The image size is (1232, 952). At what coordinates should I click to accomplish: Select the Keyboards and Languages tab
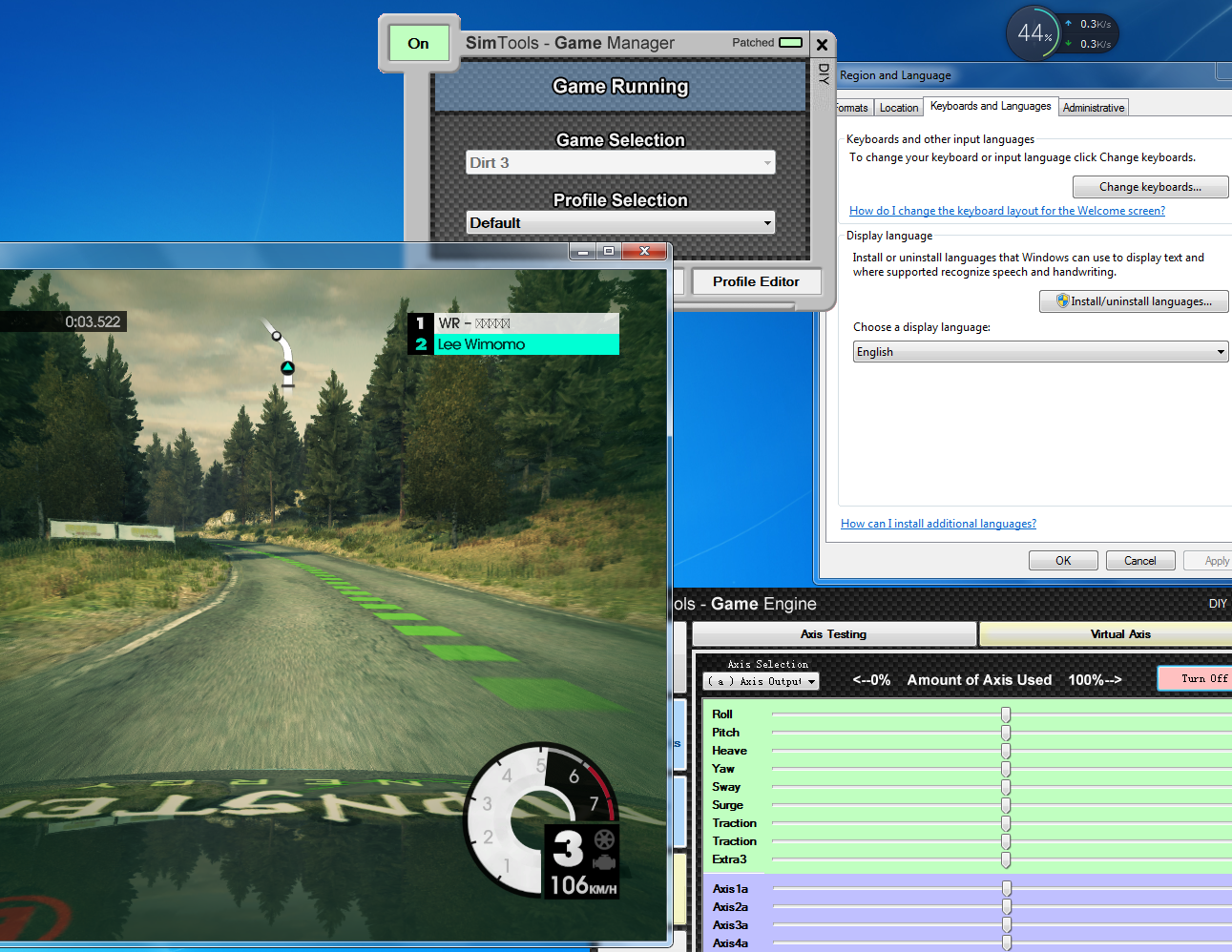pos(991,106)
